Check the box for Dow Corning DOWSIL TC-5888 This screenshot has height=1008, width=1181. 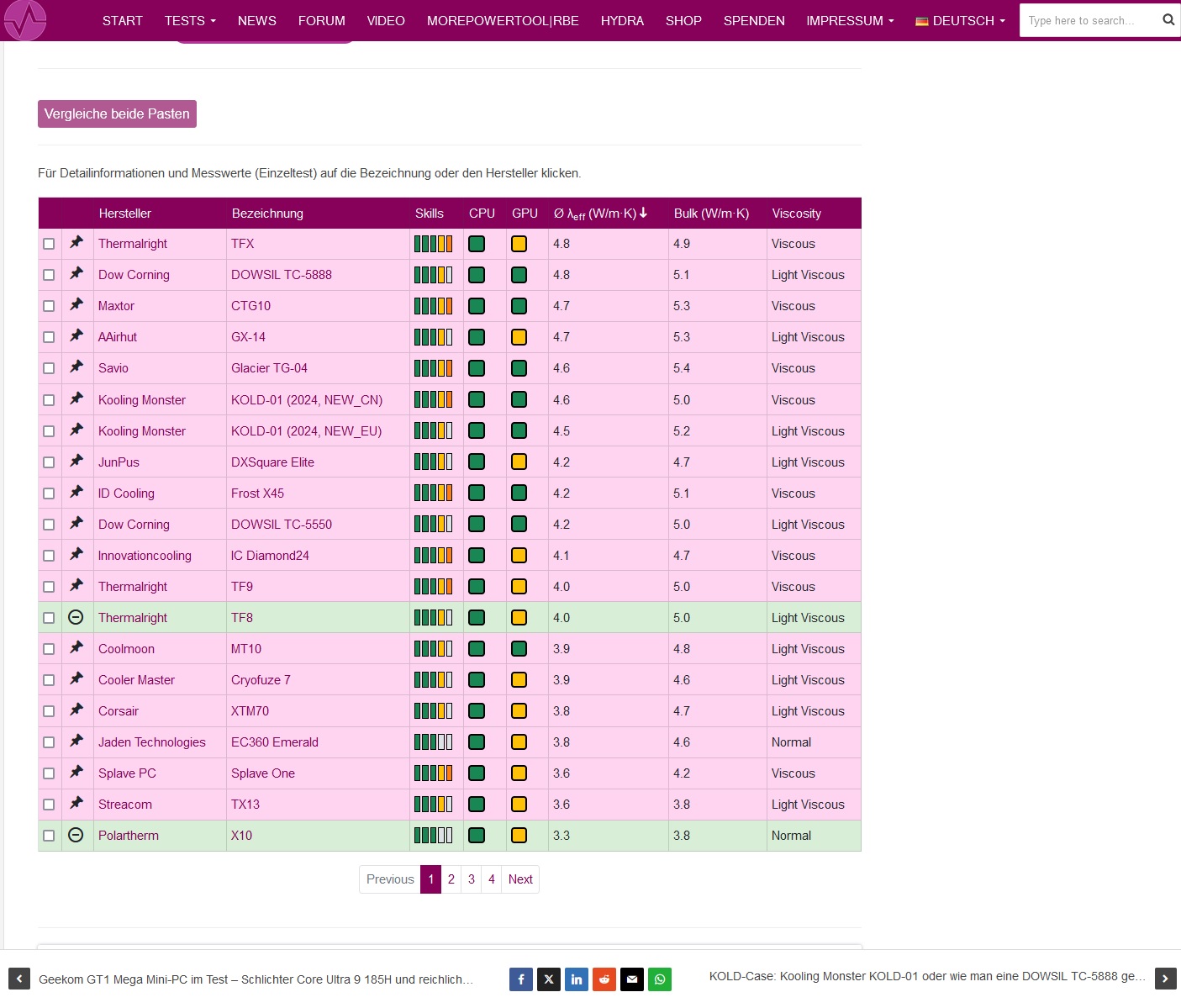49,275
